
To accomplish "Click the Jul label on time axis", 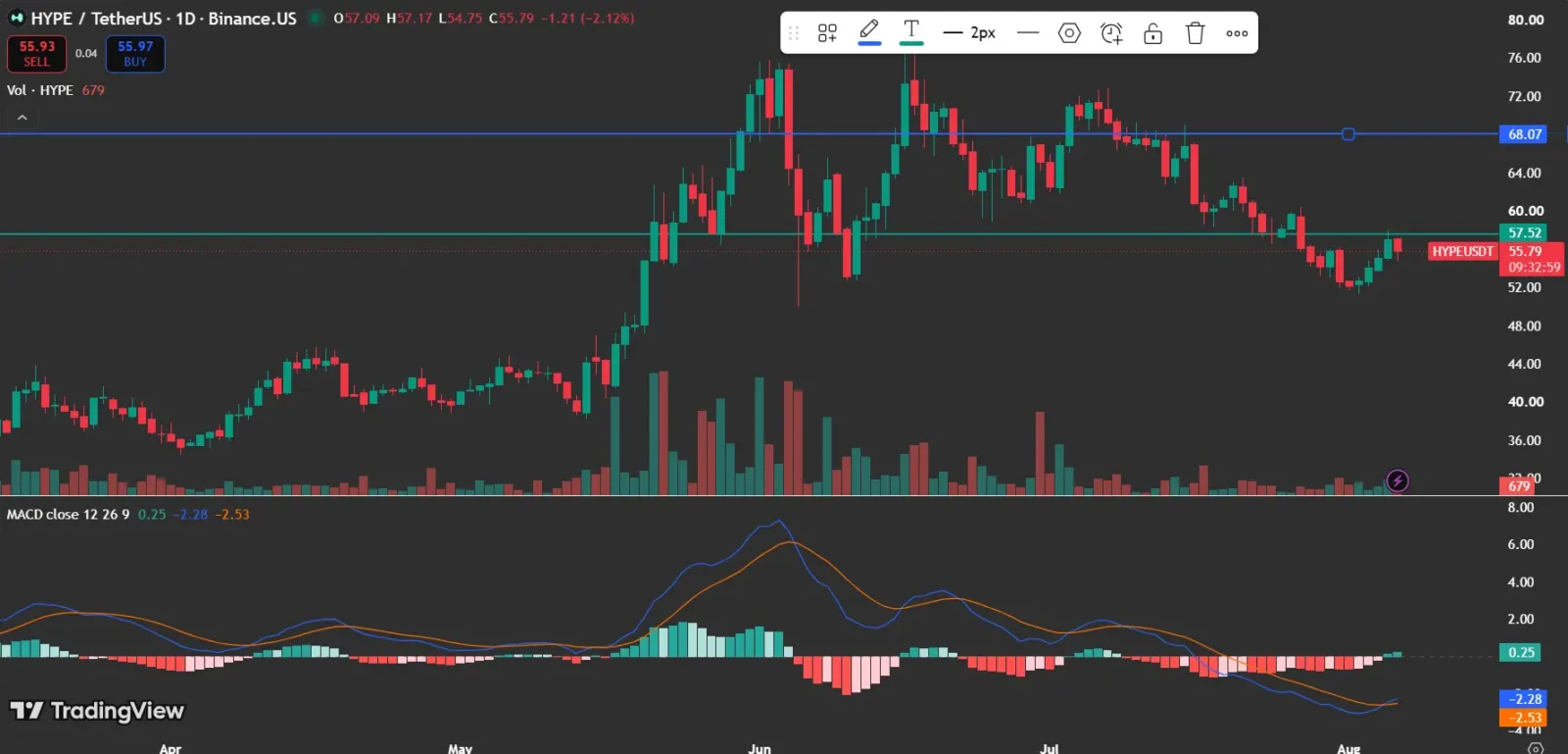I will [x=1049, y=747].
